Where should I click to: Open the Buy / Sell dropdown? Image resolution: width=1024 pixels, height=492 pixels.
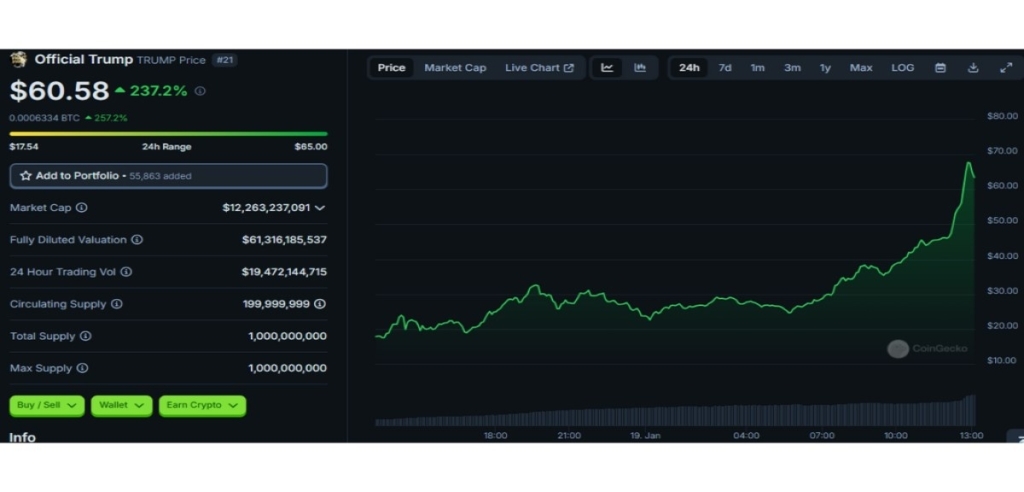47,406
